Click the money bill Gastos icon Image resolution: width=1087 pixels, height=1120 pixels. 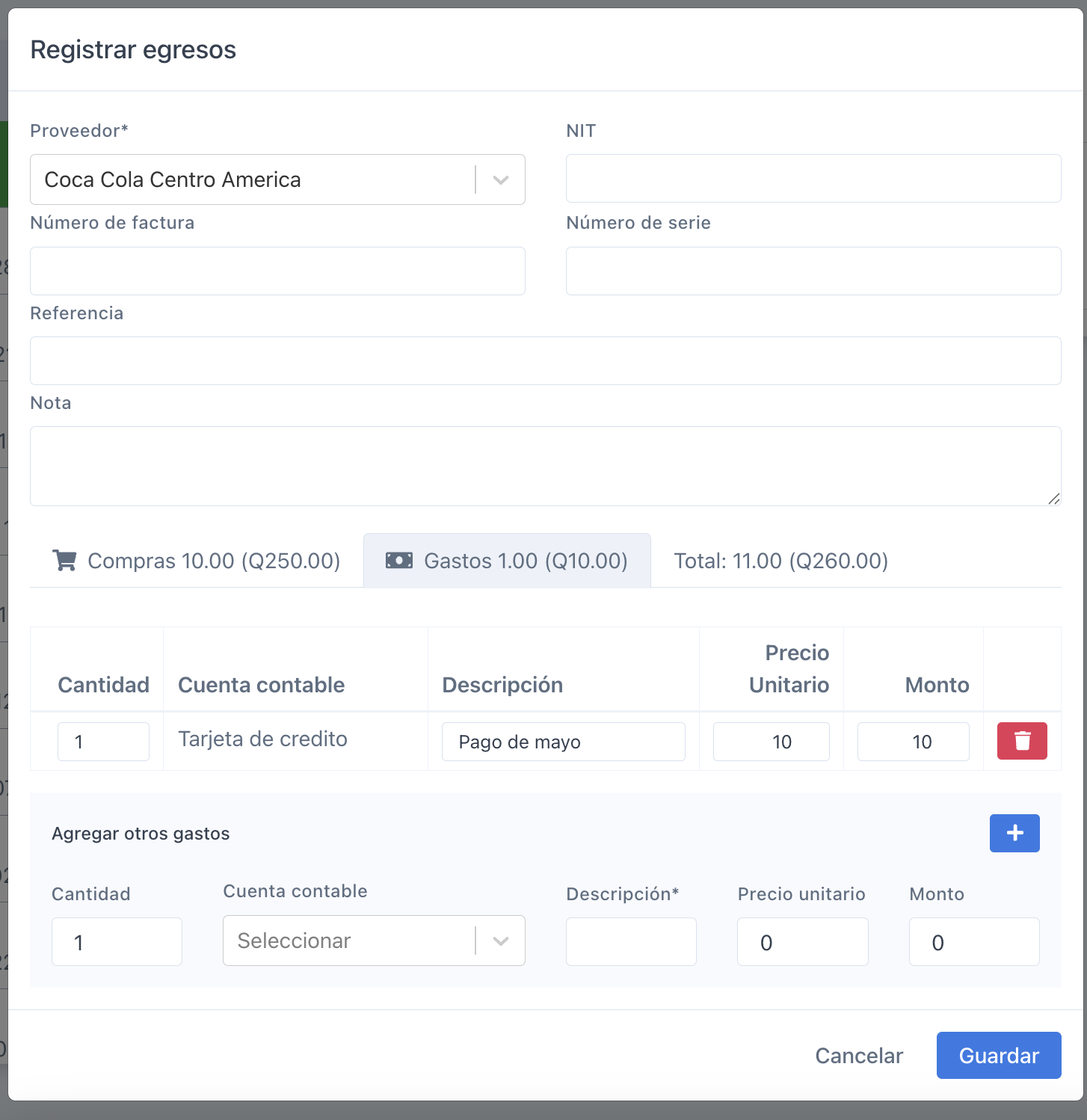(x=399, y=560)
